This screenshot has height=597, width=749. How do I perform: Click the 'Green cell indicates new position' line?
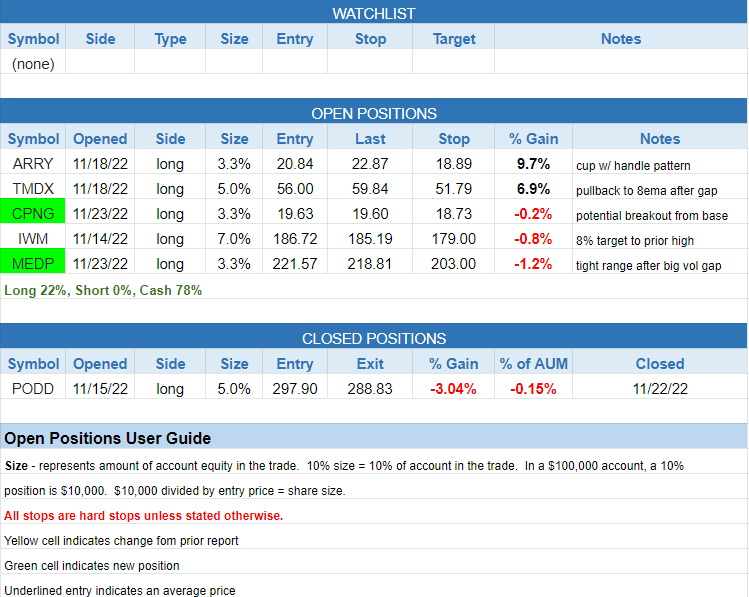(x=92, y=565)
